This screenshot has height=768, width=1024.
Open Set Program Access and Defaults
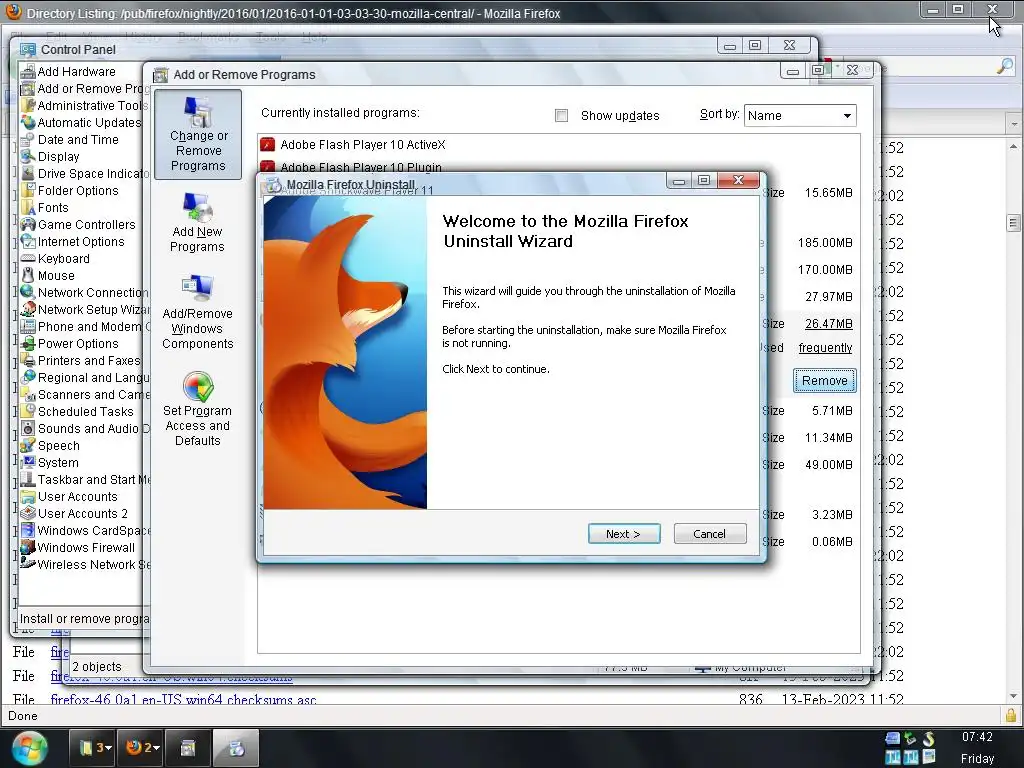coord(197,409)
